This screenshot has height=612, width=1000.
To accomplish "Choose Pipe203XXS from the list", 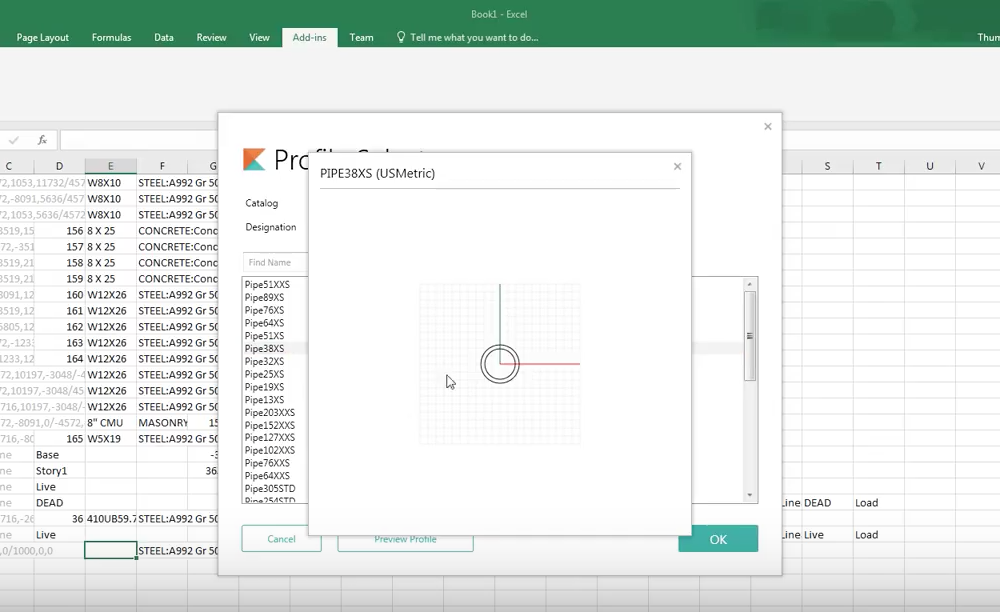I will (x=269, y=413).
